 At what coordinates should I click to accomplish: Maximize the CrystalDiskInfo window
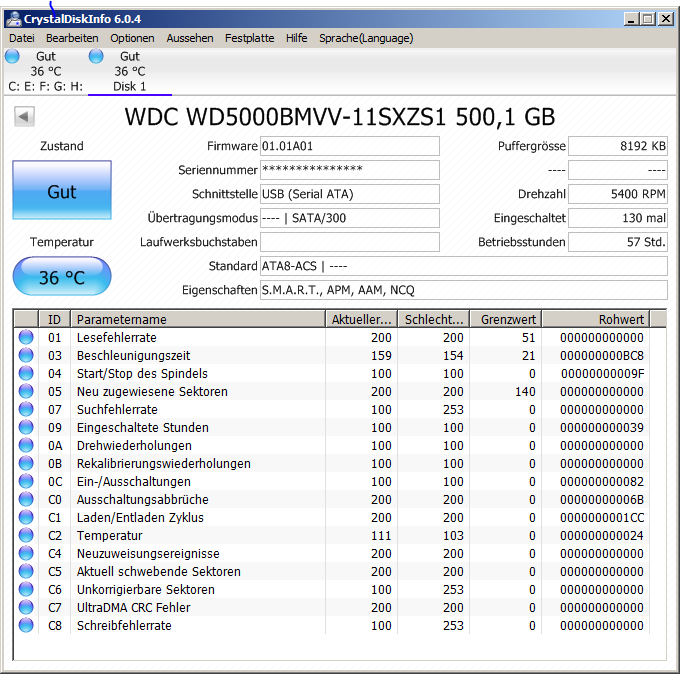pyautogui.click(x=648, y=19)
